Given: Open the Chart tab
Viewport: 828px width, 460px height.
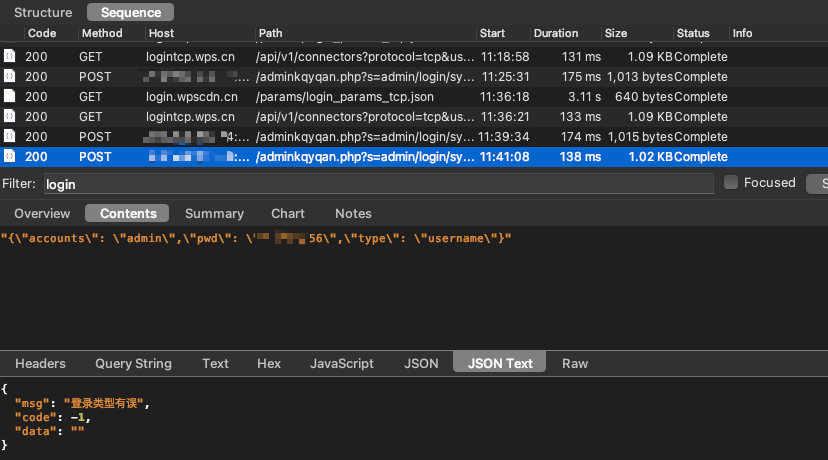Looking at the screenshot, I should [288, 213].
